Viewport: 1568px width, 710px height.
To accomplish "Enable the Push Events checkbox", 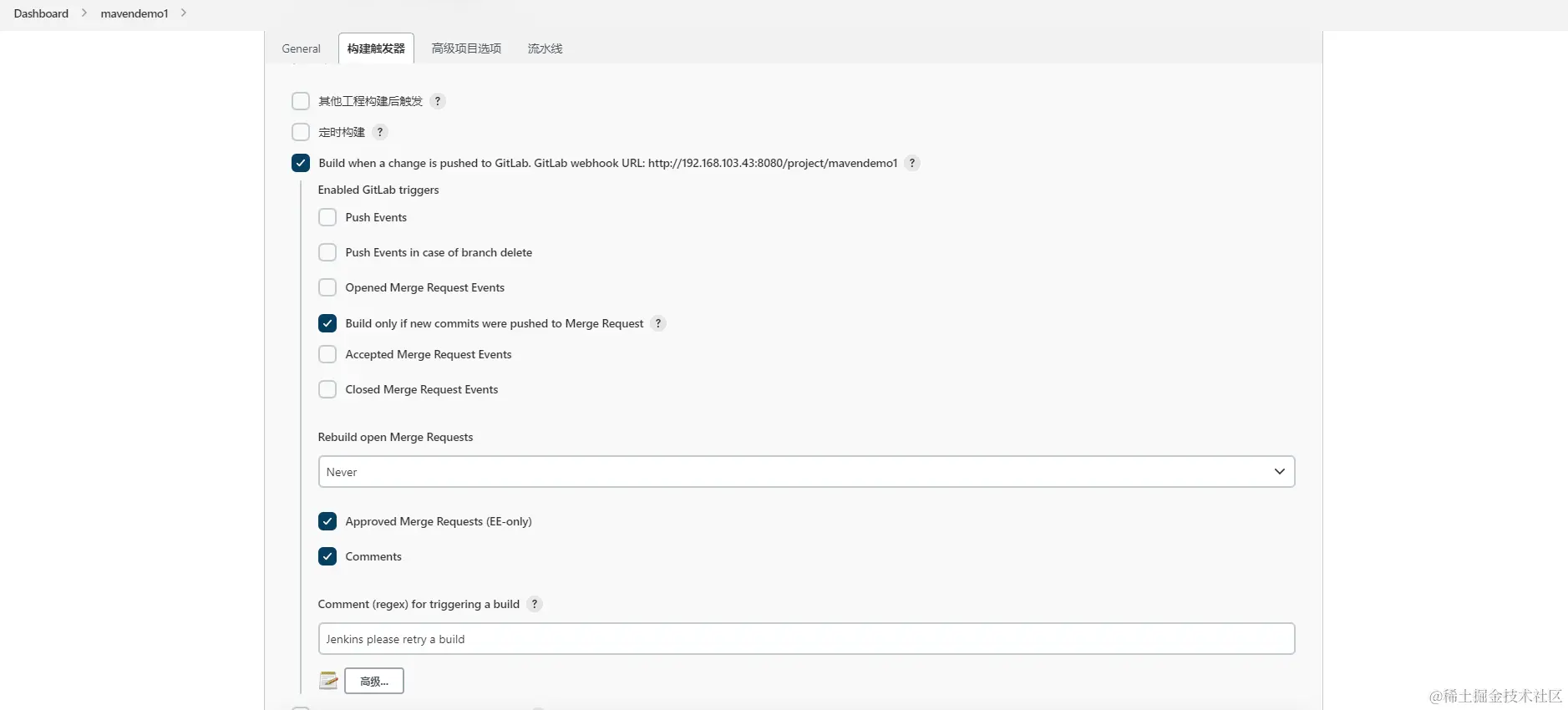I will click(x=327, y=217).
